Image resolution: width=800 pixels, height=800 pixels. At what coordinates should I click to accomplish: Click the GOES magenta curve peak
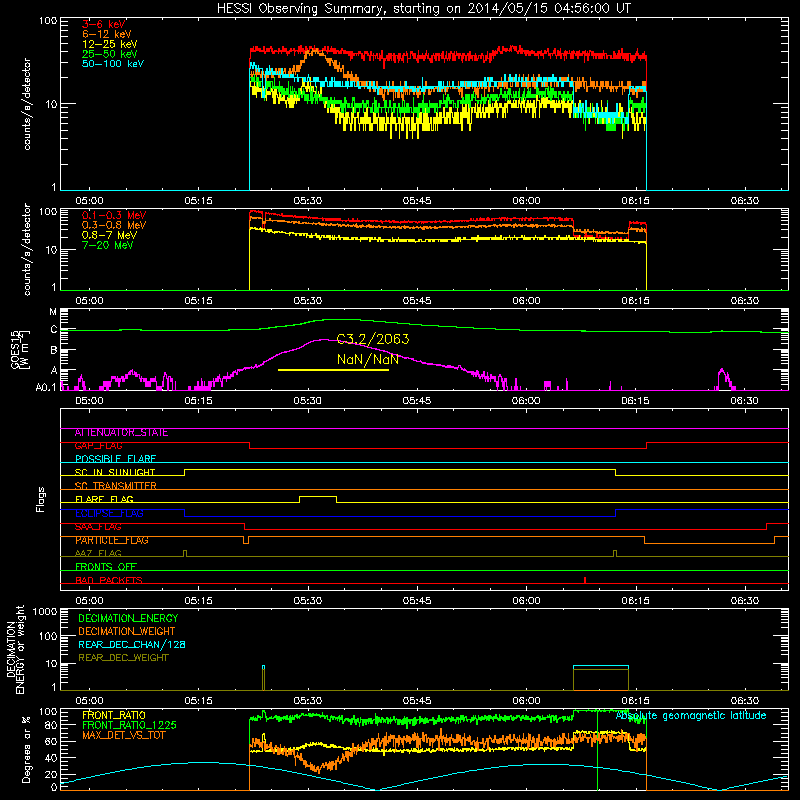[323, 340]
